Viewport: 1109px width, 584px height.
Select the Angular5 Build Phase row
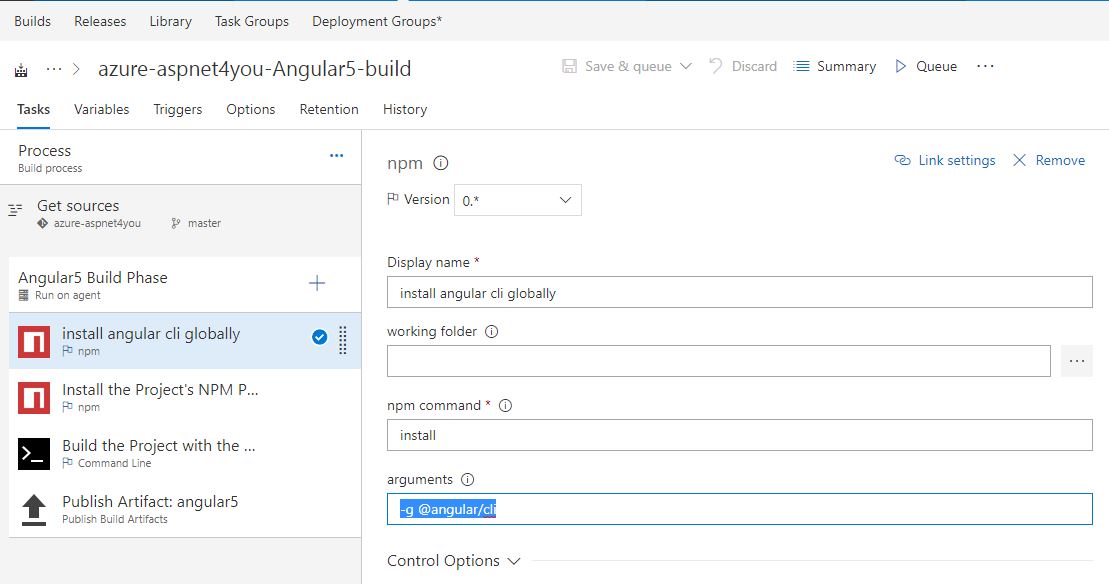click(185, 284)
